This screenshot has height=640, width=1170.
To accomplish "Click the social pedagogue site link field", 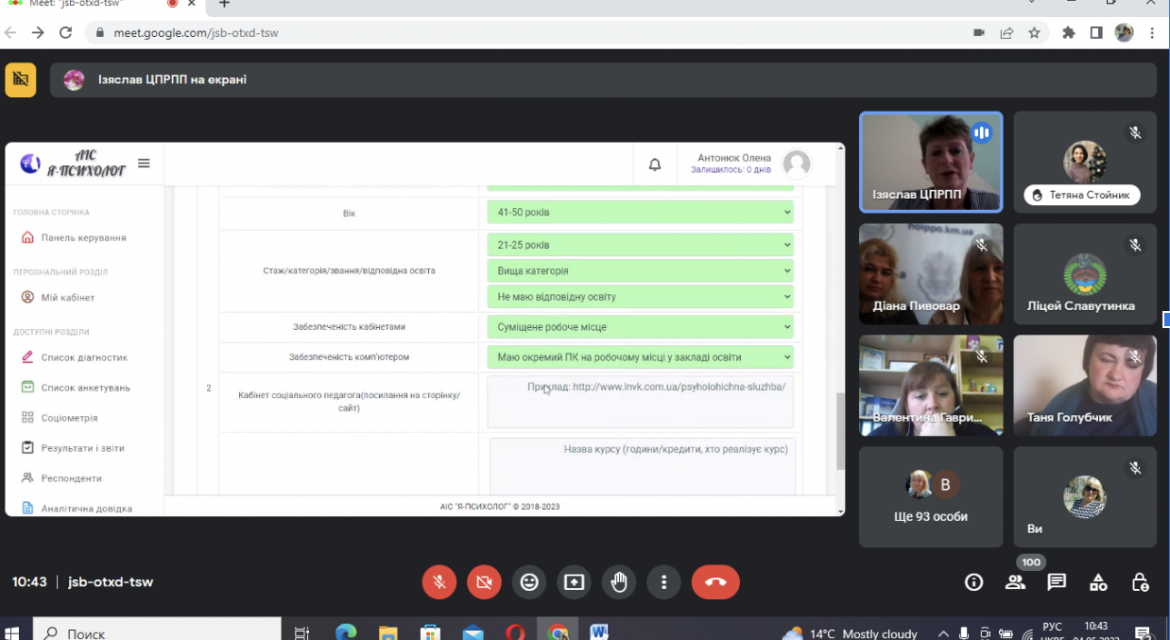I will pyautogui.click(x=640, y=401).
